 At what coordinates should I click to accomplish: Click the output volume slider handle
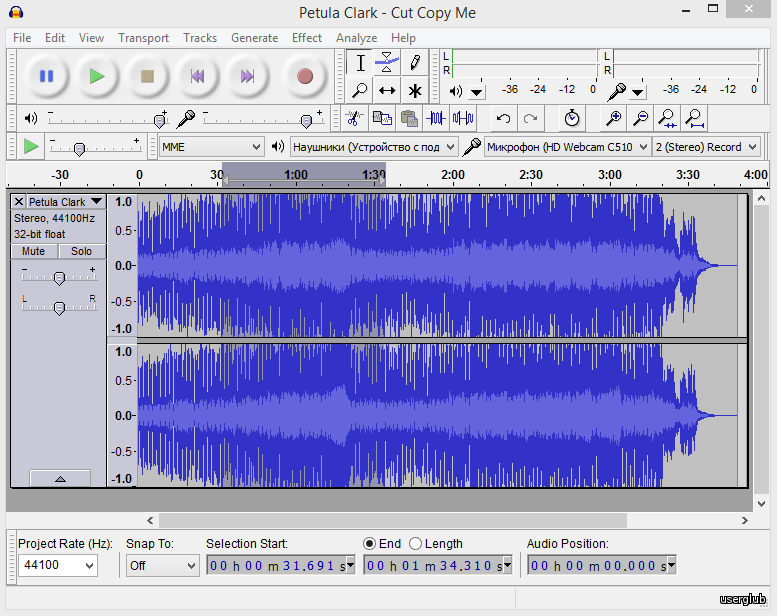pos(160,120)
